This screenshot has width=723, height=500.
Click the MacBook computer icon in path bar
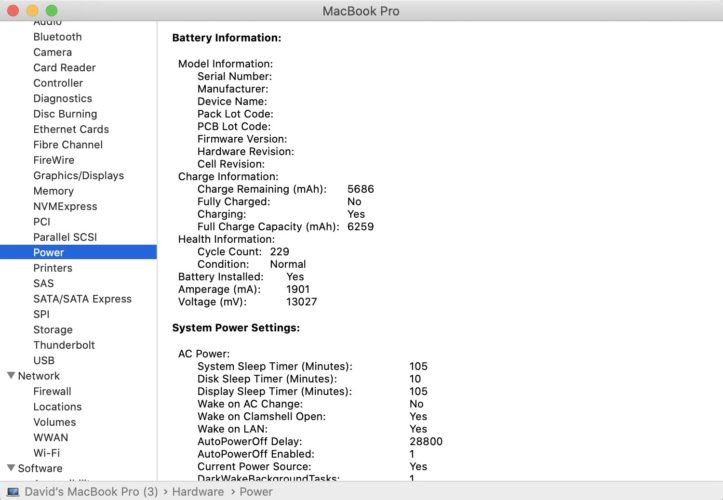click(x=13, y=492)
